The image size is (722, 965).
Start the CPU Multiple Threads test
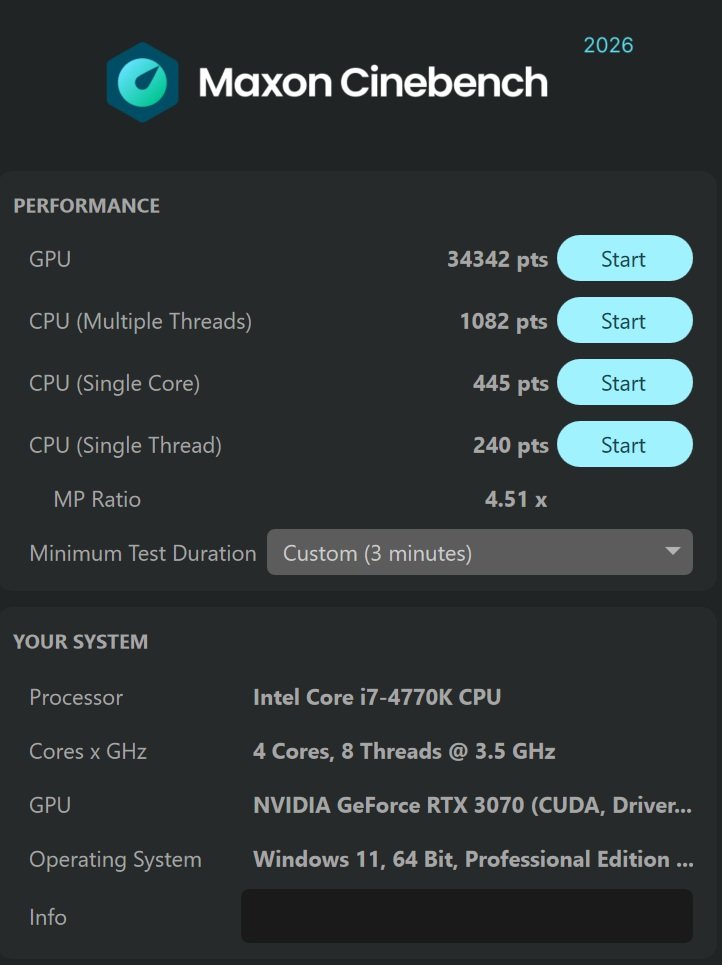(624, 321)
